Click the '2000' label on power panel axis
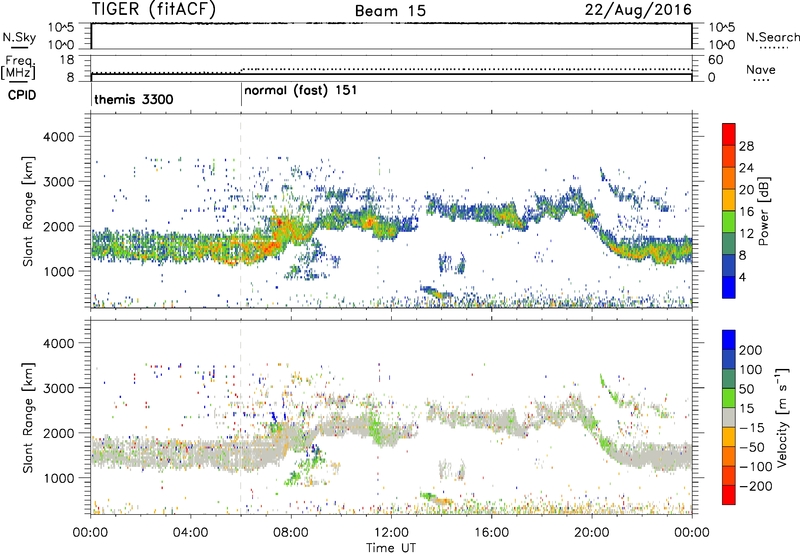The image size is (800, 554). pos(58,227)
